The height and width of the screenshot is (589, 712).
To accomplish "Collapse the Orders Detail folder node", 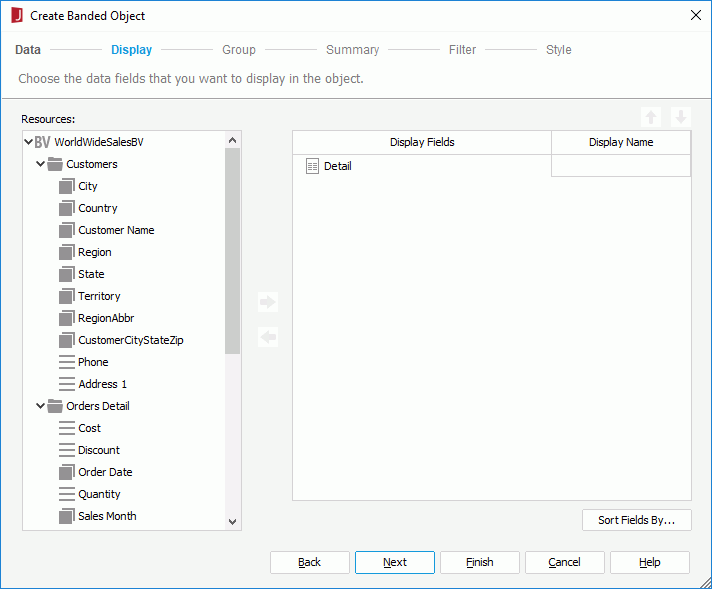I will [x=40, y=406].
